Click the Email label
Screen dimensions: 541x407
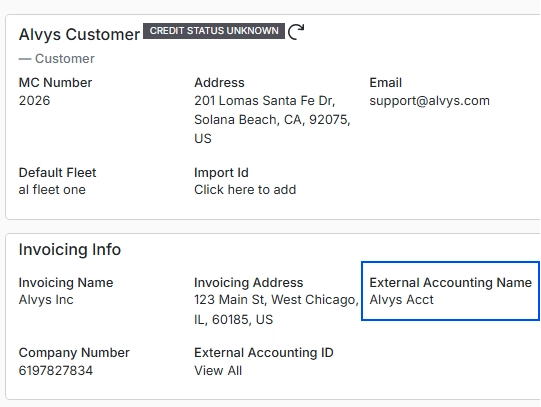(385, 83)
